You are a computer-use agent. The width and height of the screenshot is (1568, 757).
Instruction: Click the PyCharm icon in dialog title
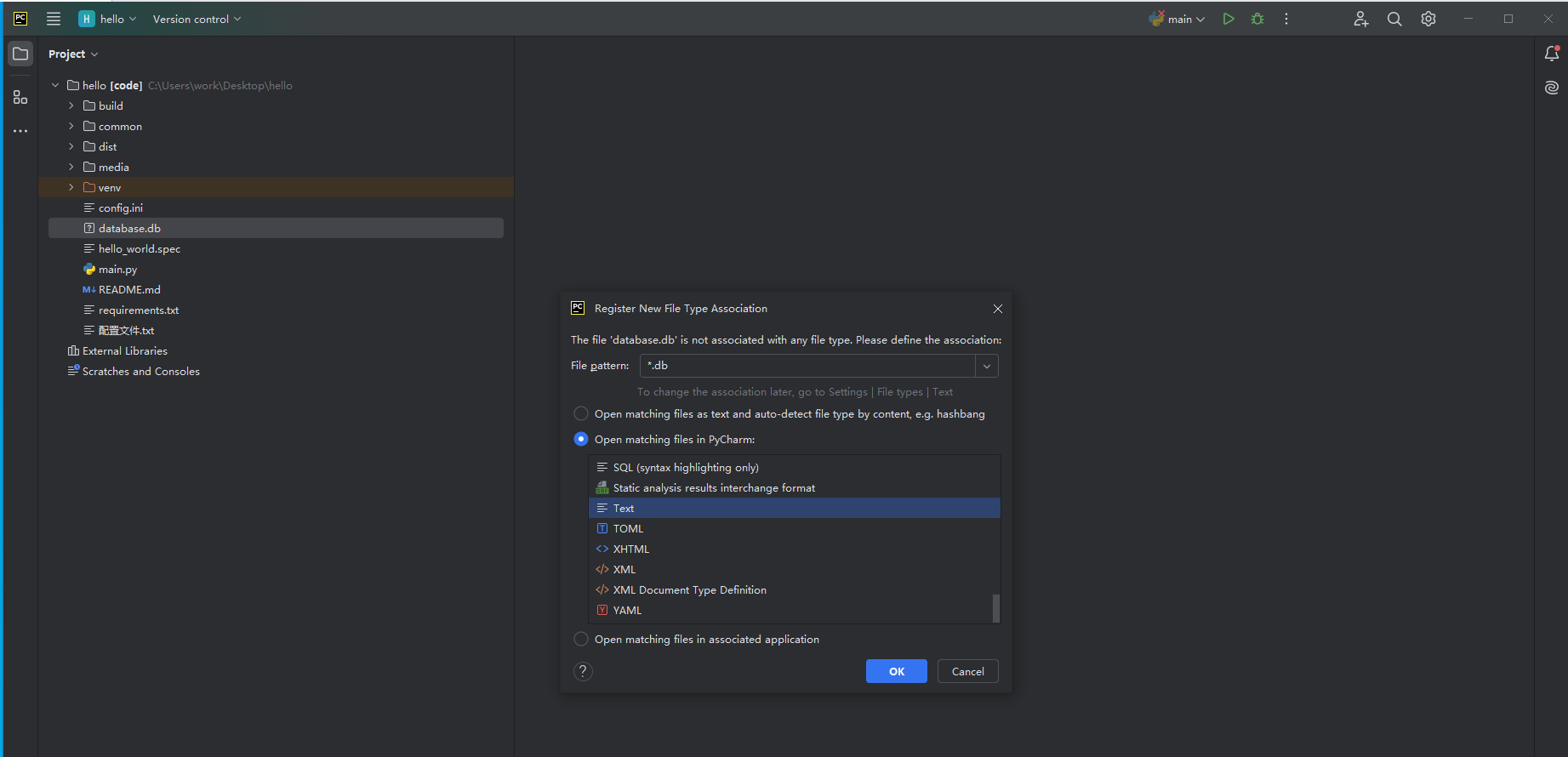(x=578, y=308)
